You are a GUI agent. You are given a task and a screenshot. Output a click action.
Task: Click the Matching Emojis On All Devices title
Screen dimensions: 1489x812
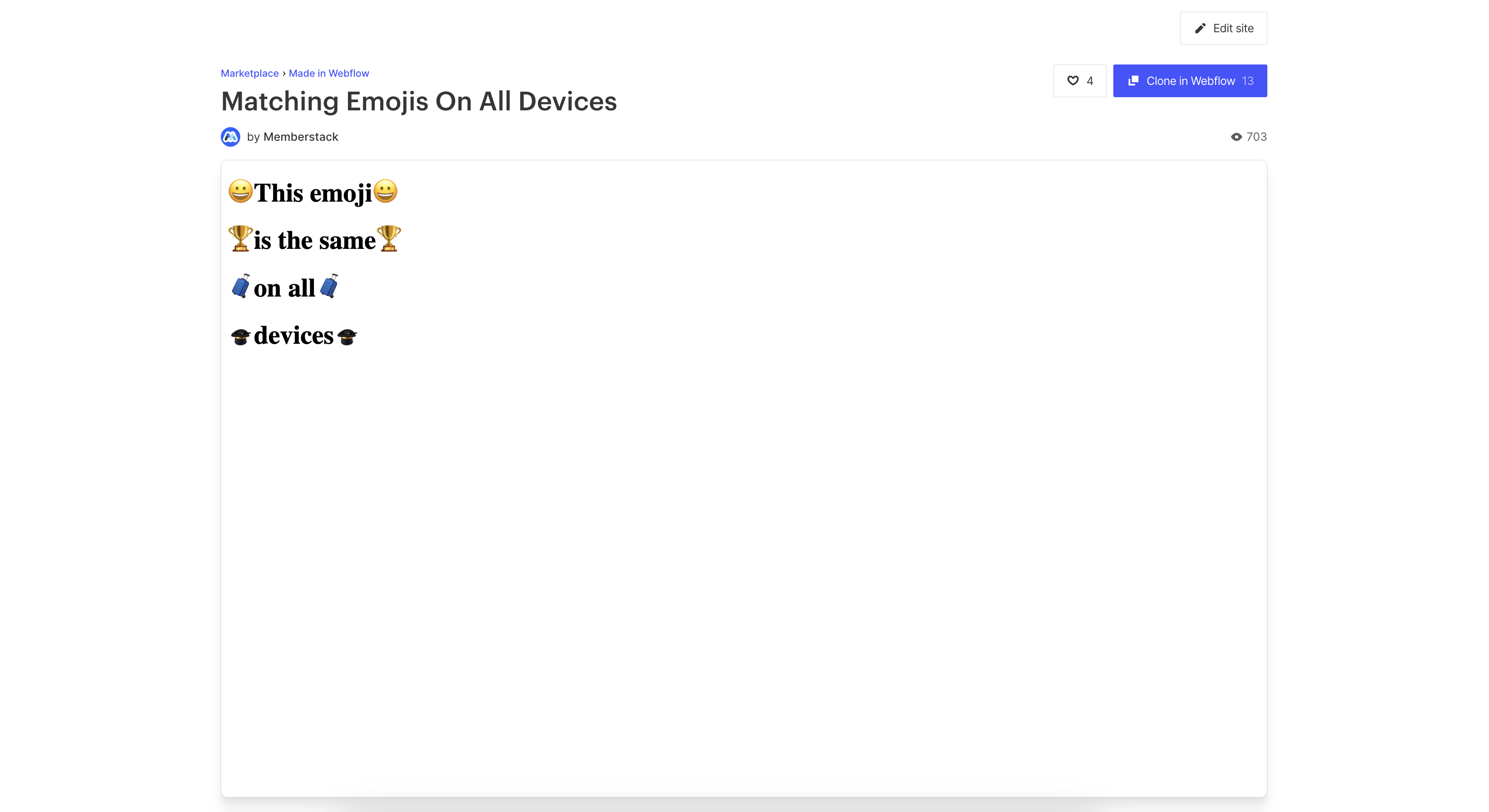(x=419, y=102)
